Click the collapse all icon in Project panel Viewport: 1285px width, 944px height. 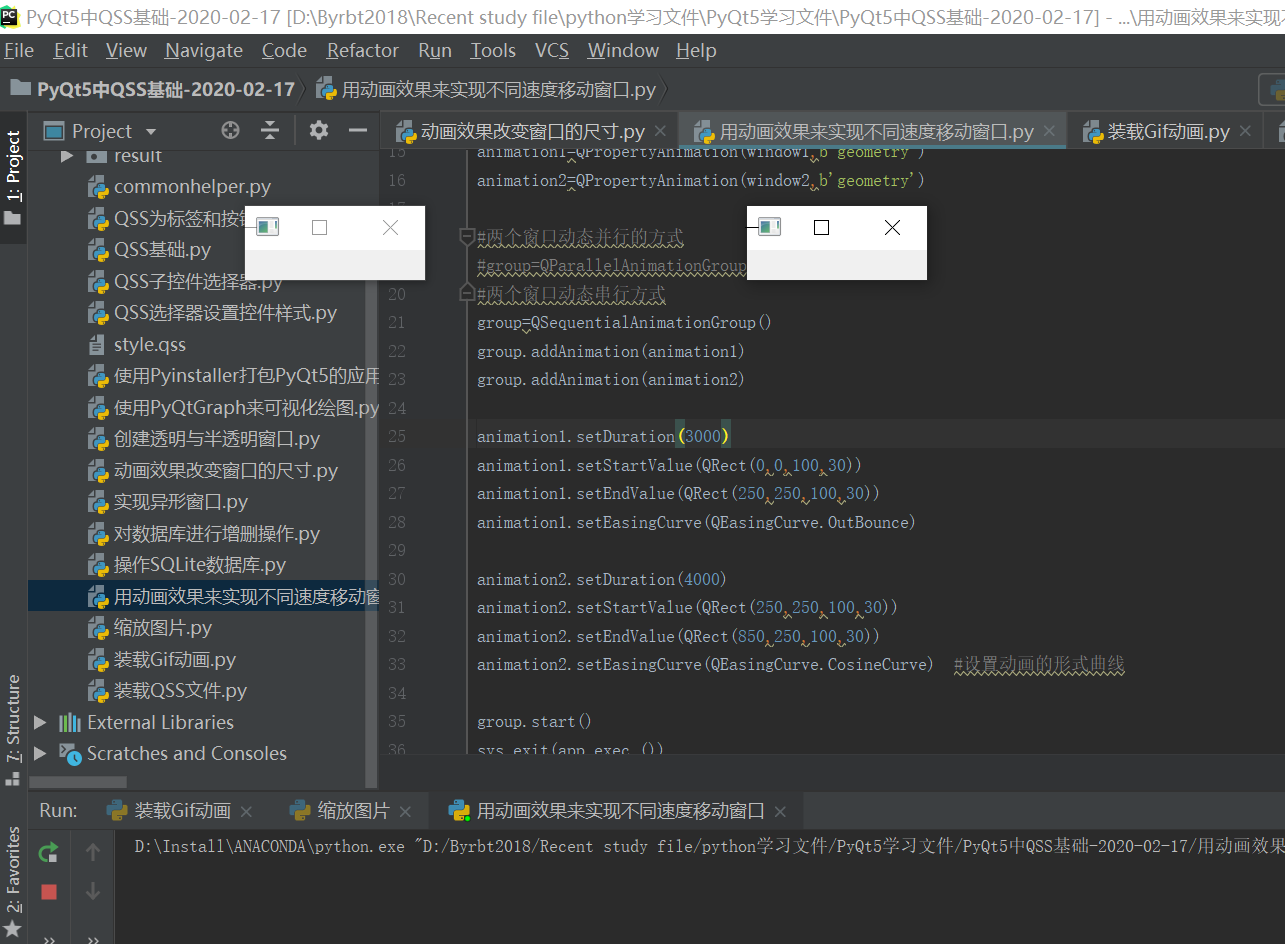[270, 130]
